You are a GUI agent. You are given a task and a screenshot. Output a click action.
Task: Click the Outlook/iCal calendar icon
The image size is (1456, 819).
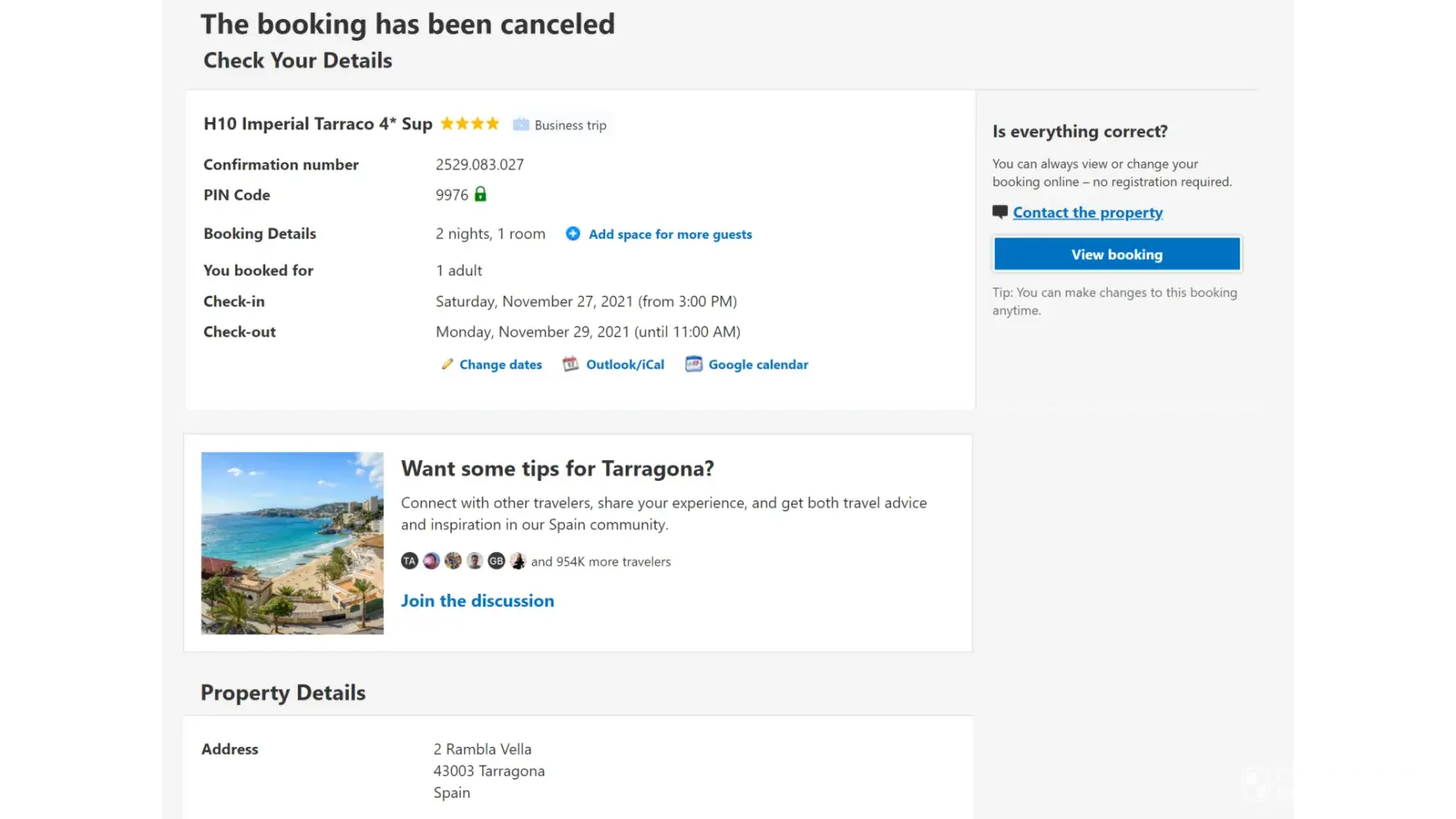(x=571, y=364)
